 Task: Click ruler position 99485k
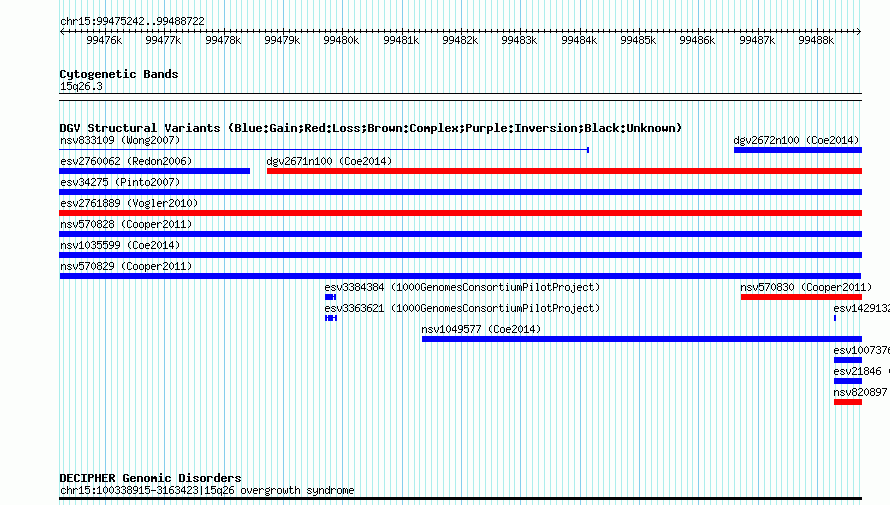pyautogui.click(x=639, y=40)
